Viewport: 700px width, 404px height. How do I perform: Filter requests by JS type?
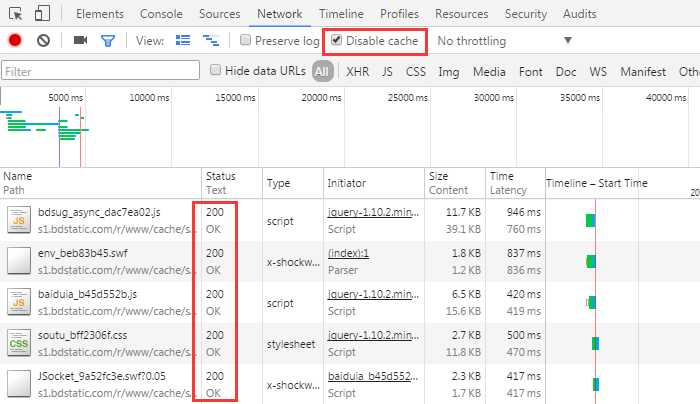pyautogui.click(x=387, y=71)
